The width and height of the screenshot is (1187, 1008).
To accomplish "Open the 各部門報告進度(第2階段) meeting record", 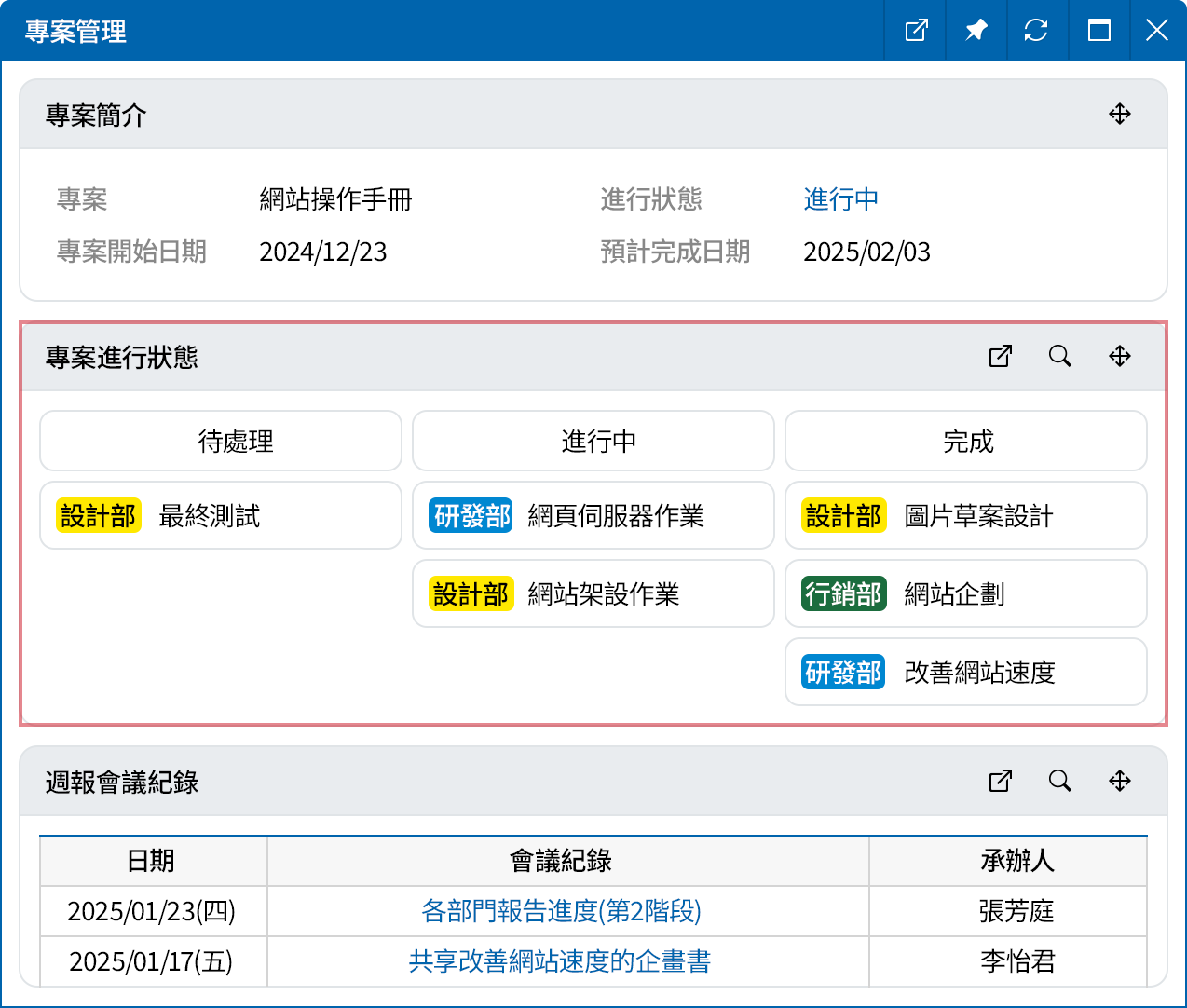I will click(x=561, y=911).
